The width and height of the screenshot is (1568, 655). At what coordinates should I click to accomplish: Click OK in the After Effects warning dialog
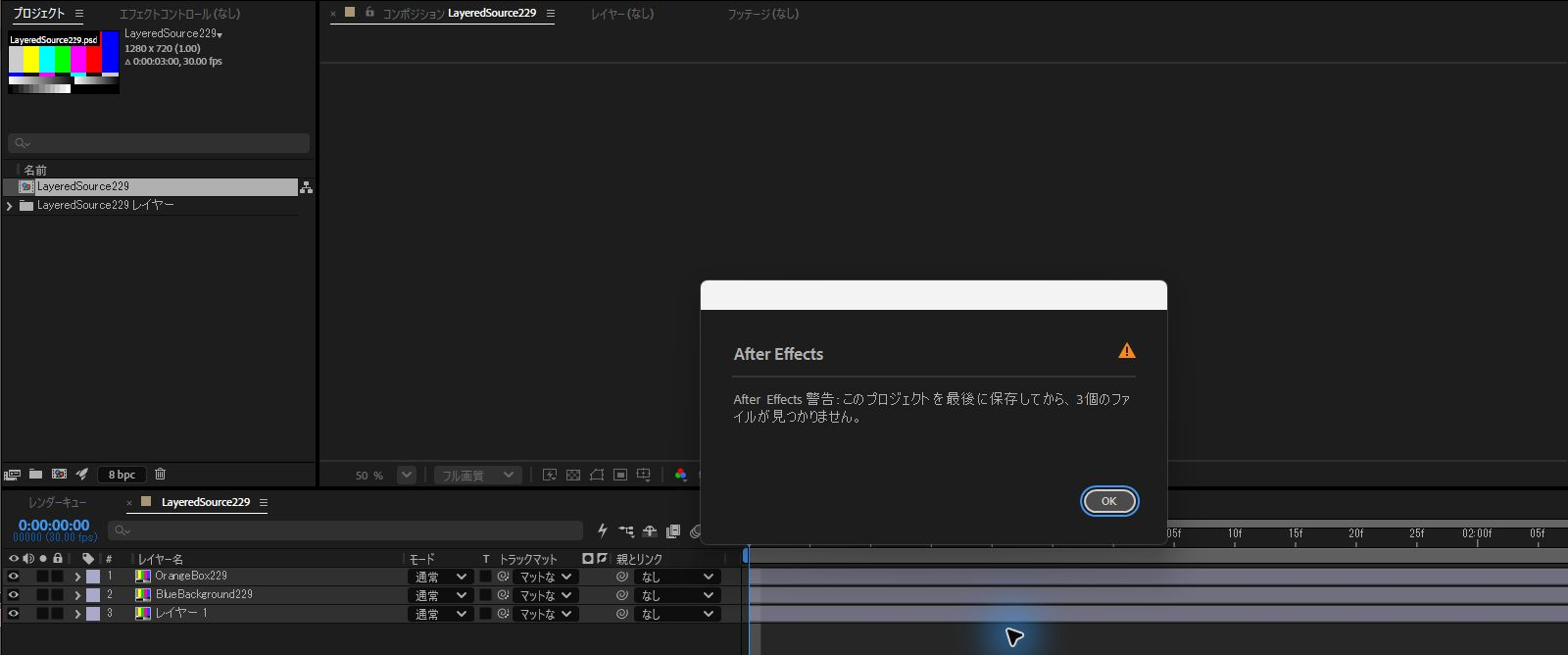click(1109, 501)
